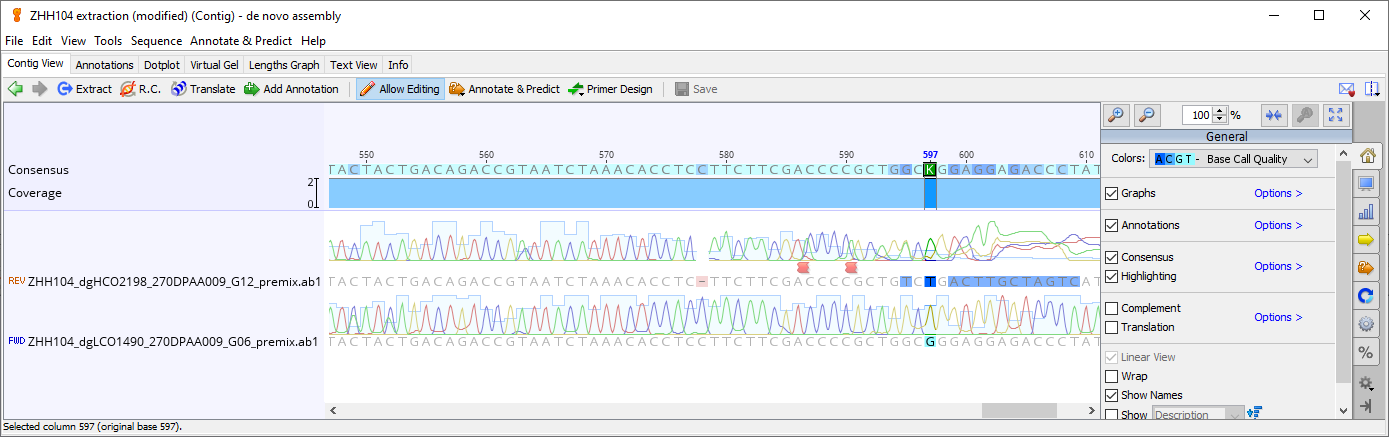Click the zoom in magnifier icon
Viewport: 1389px width, 437px height.
click(x=1116, y=115)
